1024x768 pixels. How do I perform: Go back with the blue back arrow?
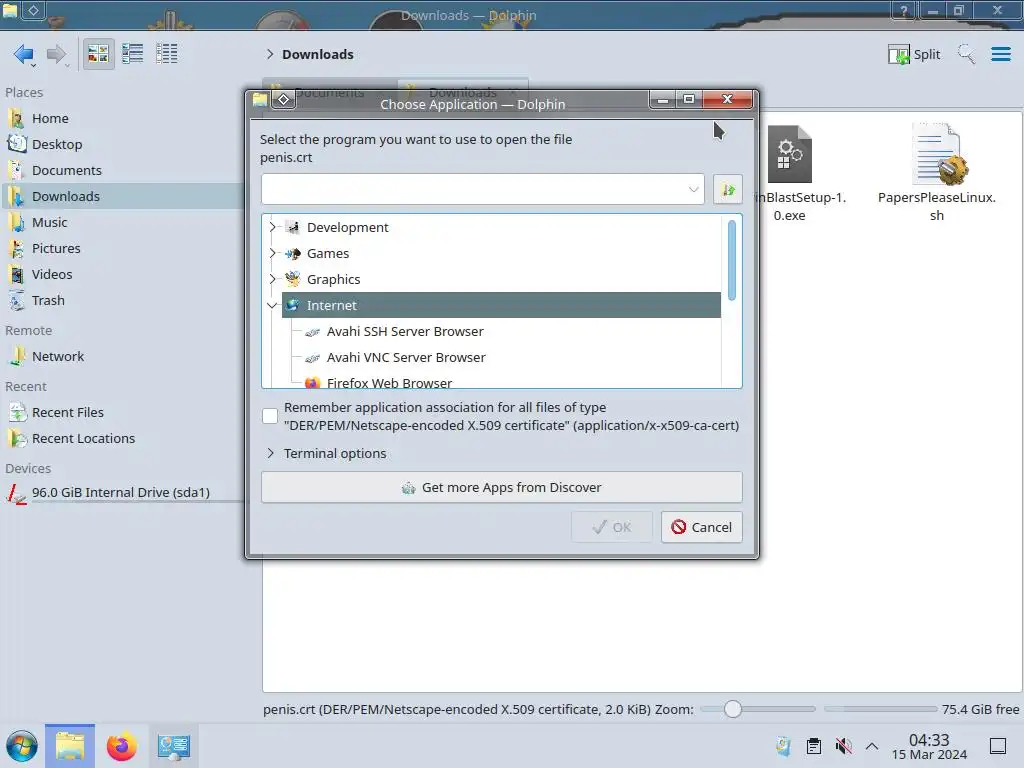[24, 54]
